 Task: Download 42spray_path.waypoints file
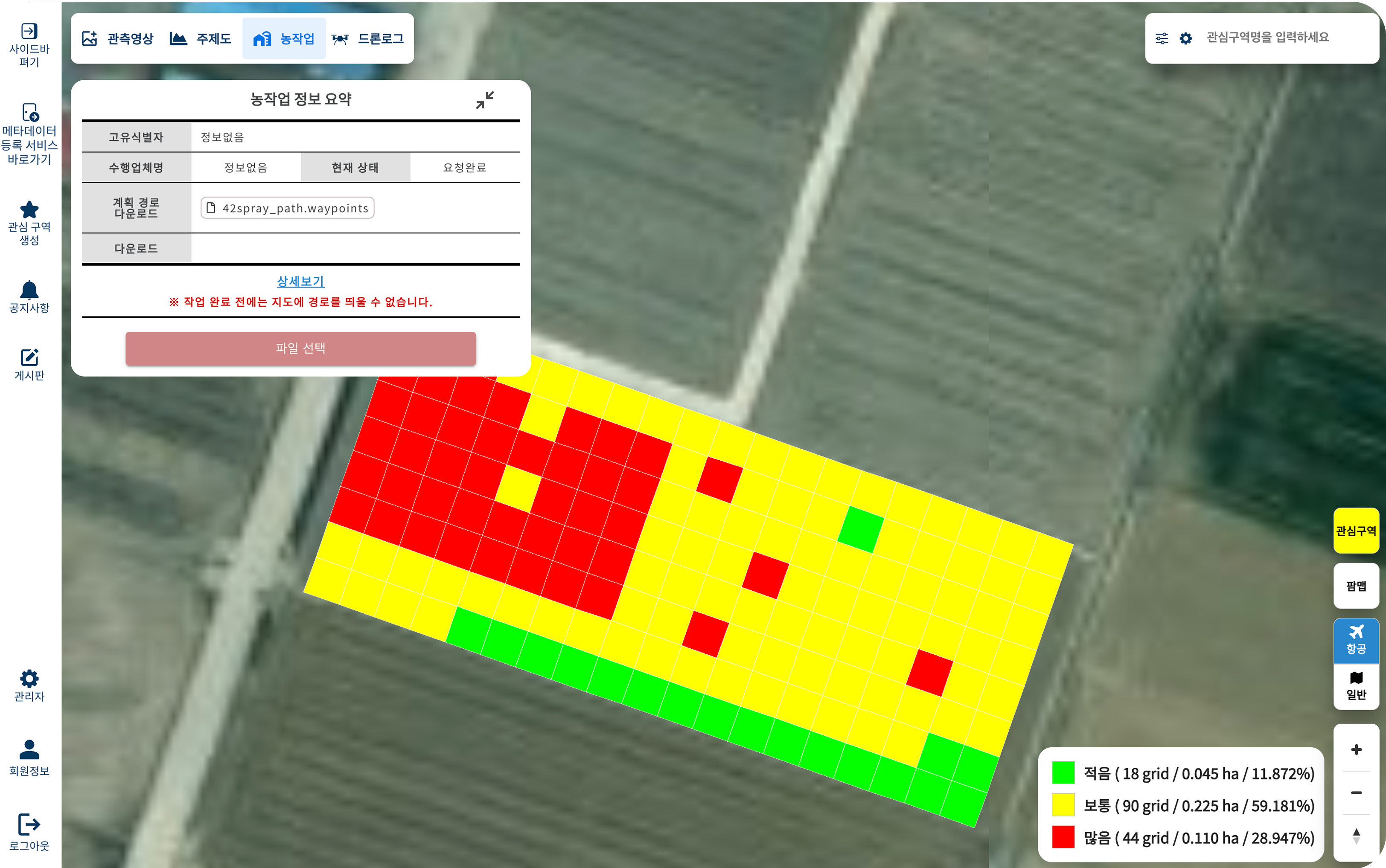click(x=288, y=208)
